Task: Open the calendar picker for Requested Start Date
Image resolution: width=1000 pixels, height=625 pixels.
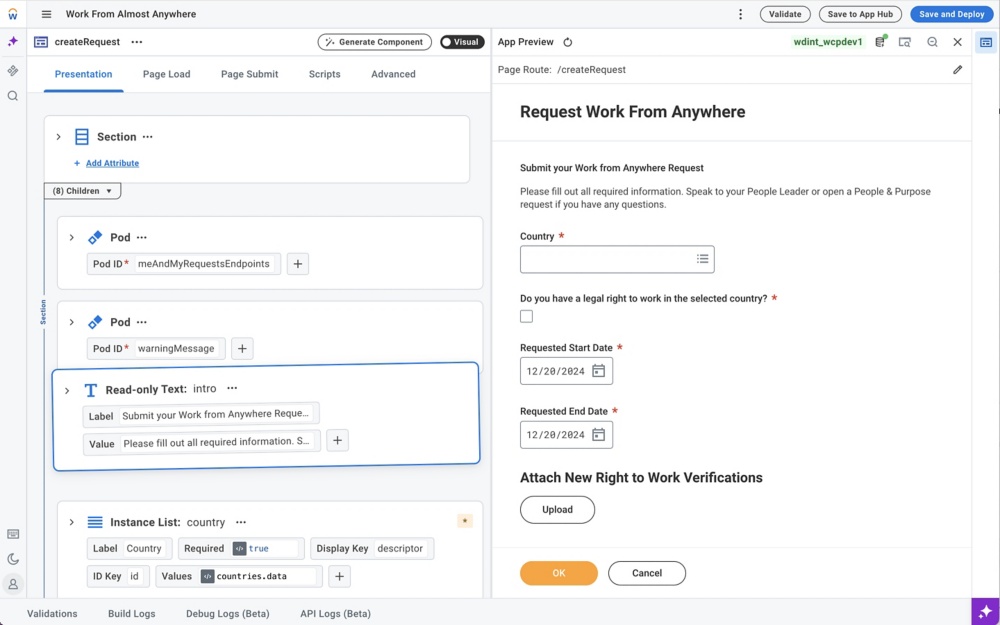Action: 598,371
